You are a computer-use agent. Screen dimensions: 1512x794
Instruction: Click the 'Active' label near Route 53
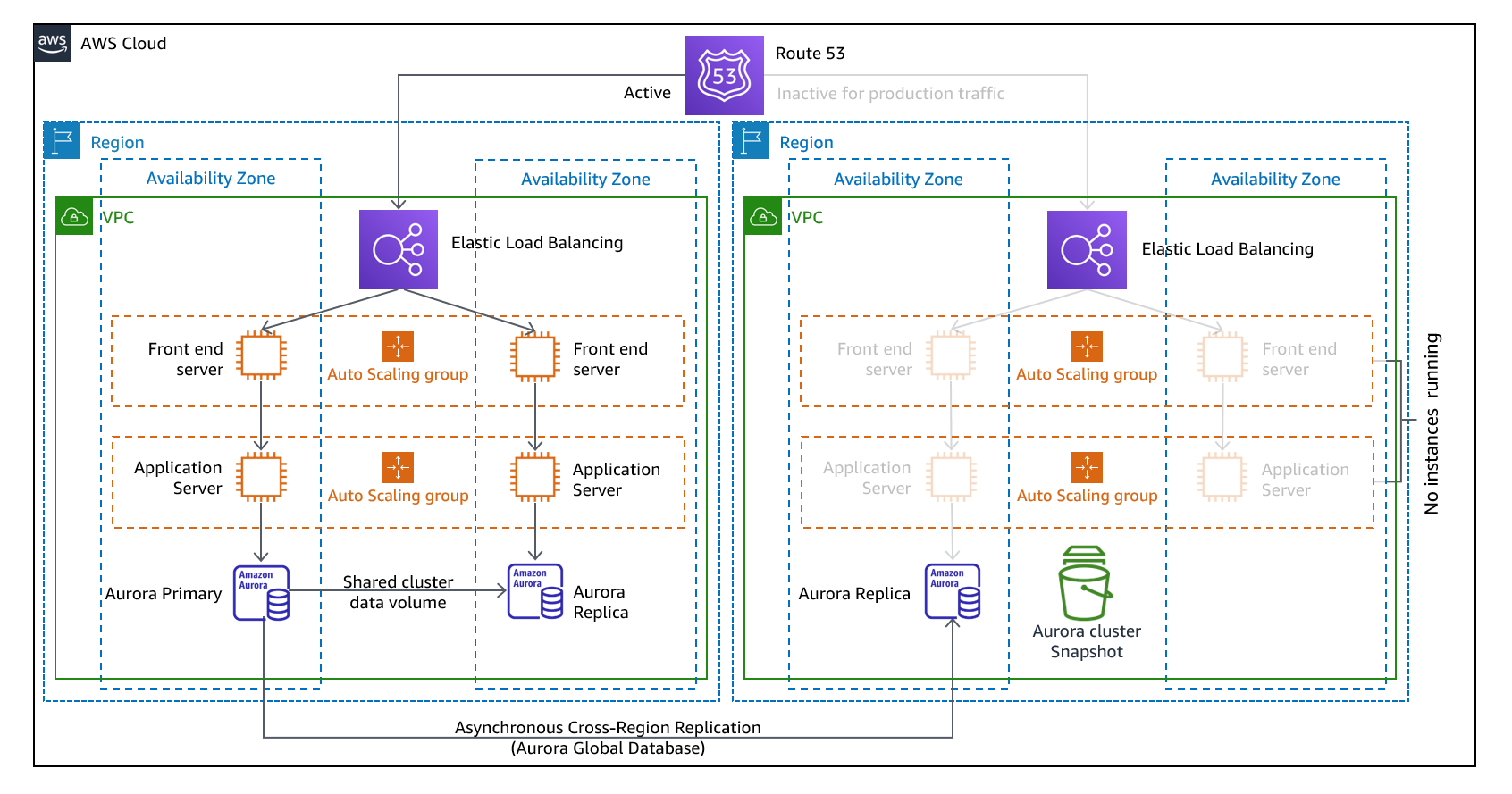coord(647,93)
